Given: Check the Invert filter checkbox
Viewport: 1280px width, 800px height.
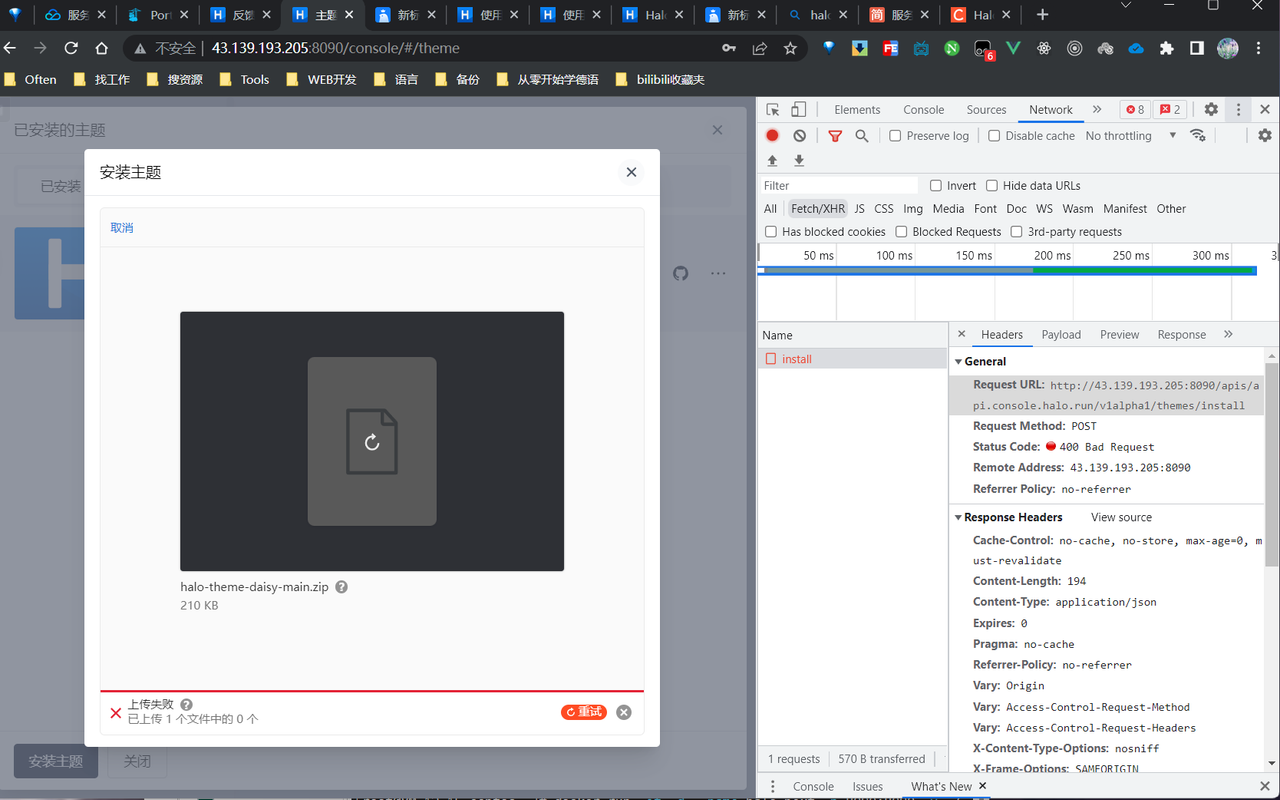Looking at the screenshot, I should (x=936, y=186).
